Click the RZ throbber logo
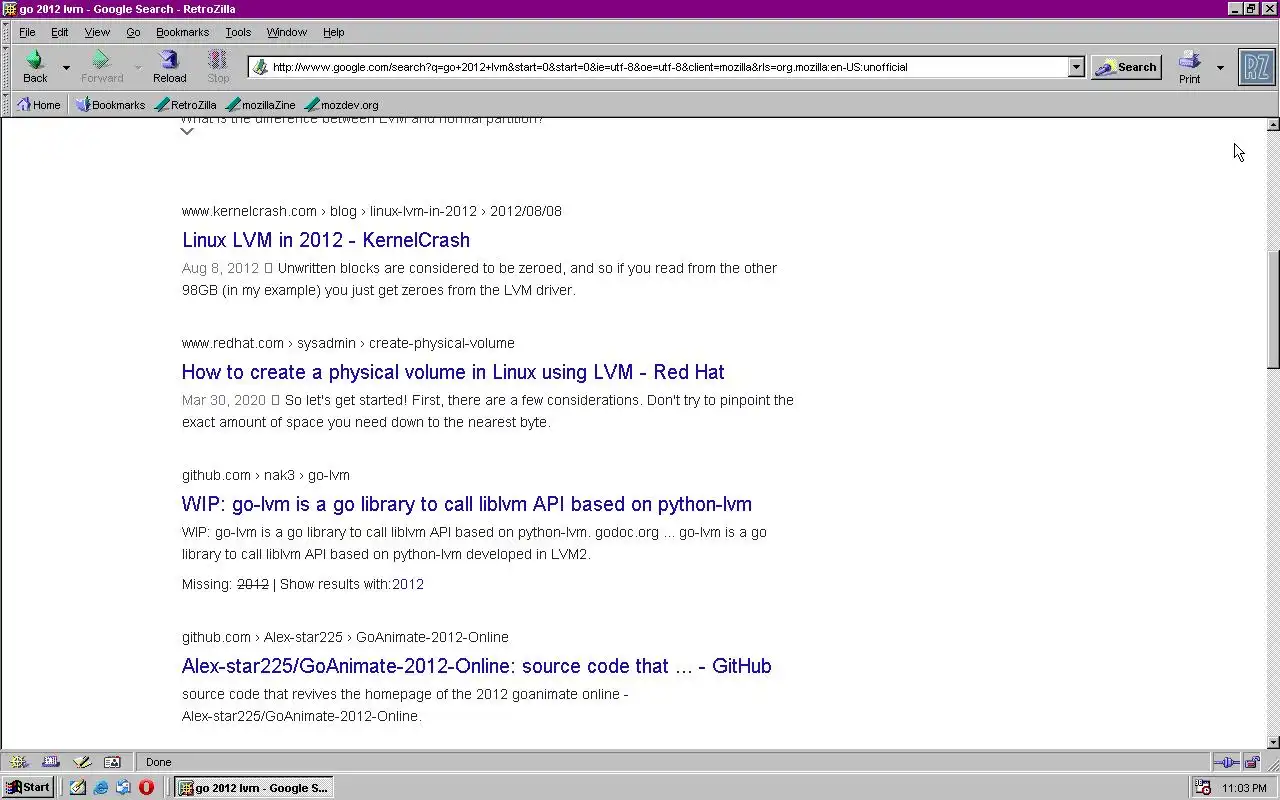The width and height of the screenshot is (1280, 800). click(x=1257, y=67)
